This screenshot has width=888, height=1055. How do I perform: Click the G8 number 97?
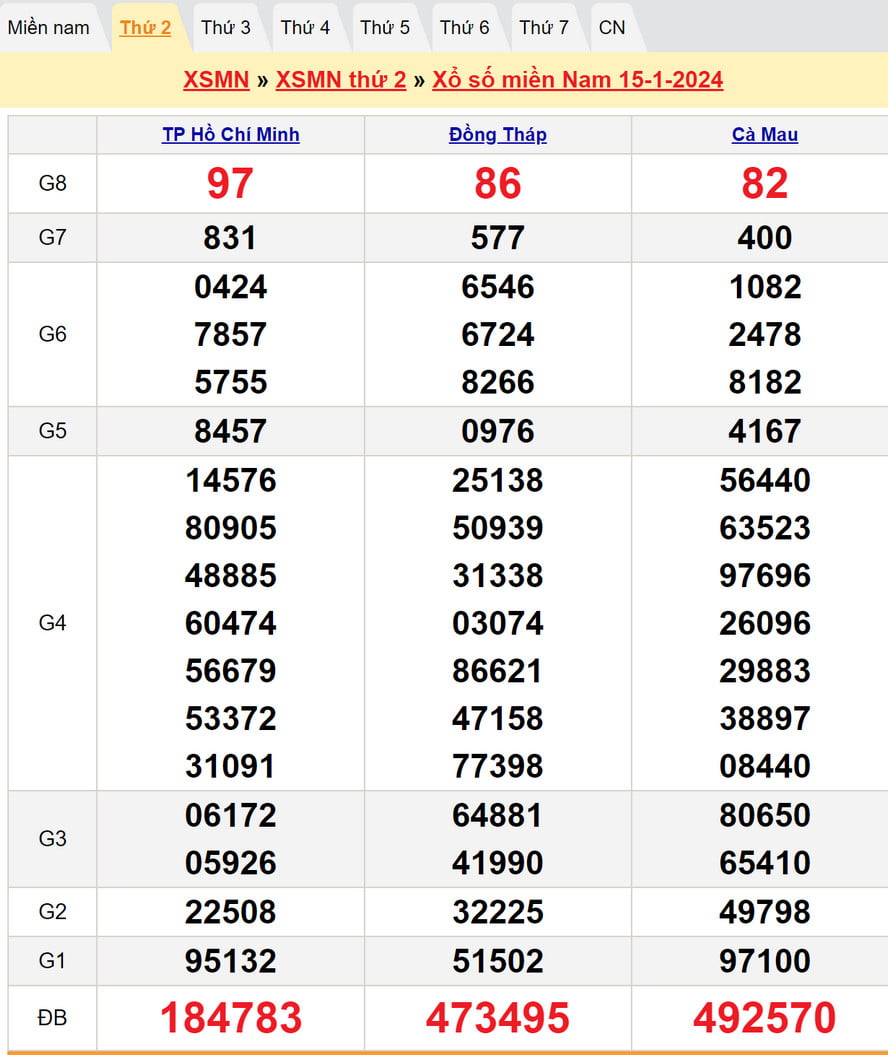231,184
